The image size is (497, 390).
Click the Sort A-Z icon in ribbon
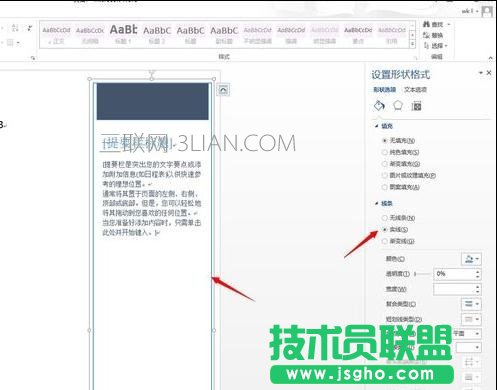[15, 28]
